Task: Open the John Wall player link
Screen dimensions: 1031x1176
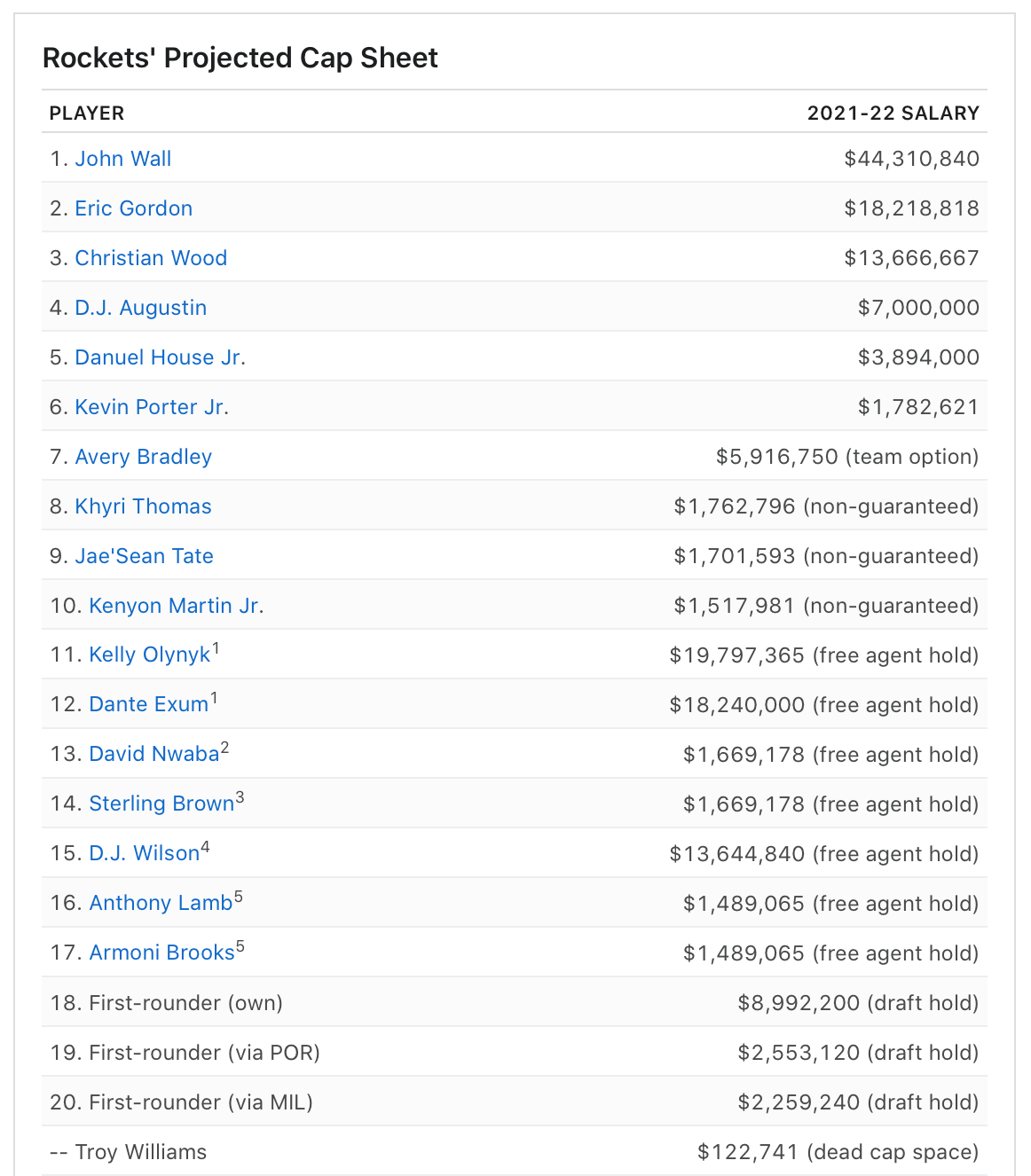Action: point(123,159)
